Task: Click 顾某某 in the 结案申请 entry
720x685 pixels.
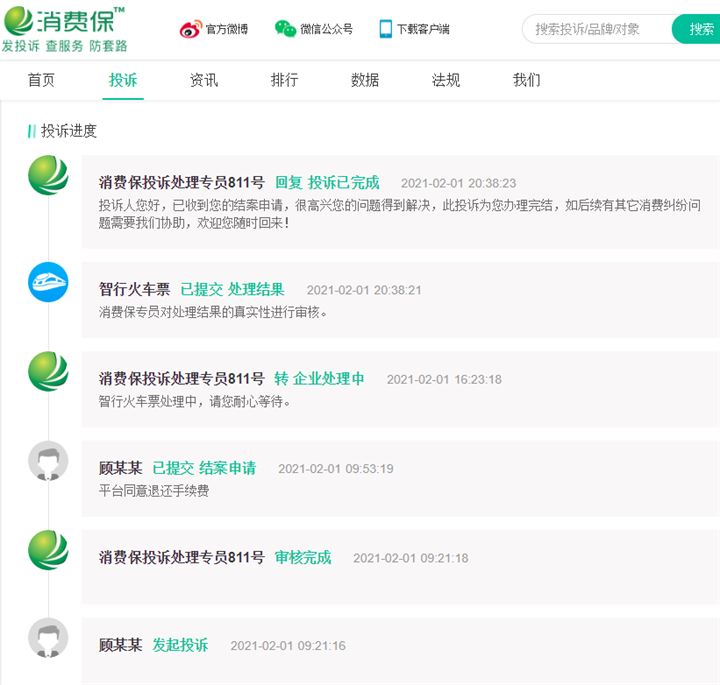Action: point(120,468)
